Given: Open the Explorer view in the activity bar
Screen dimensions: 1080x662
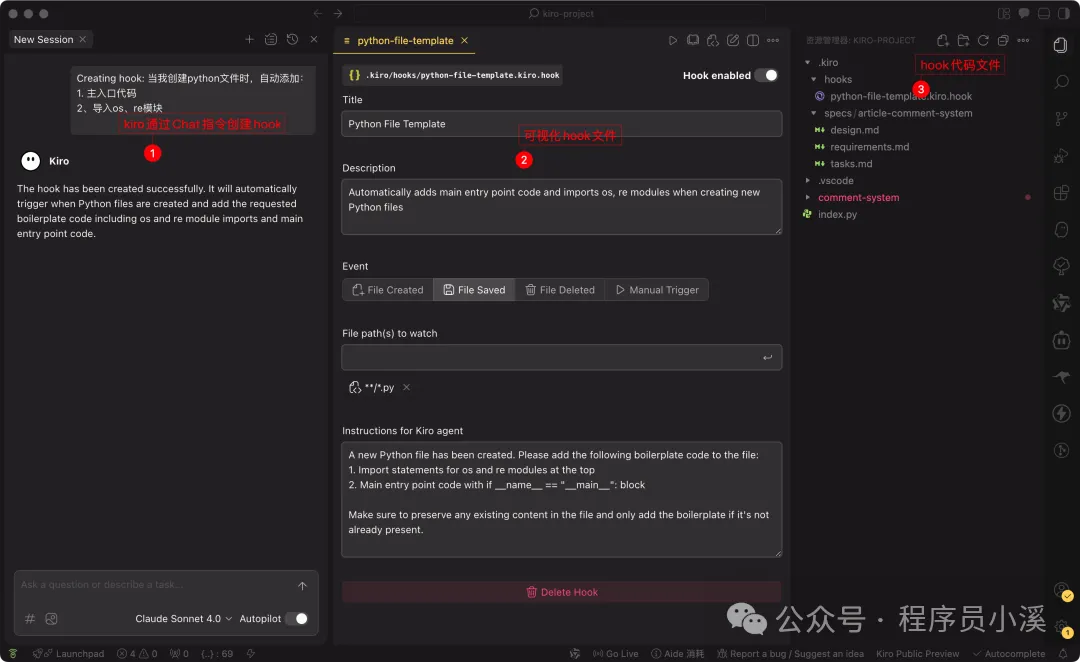Looking at the screenshot, I should pyautogui.click(x=1061, y=45).
